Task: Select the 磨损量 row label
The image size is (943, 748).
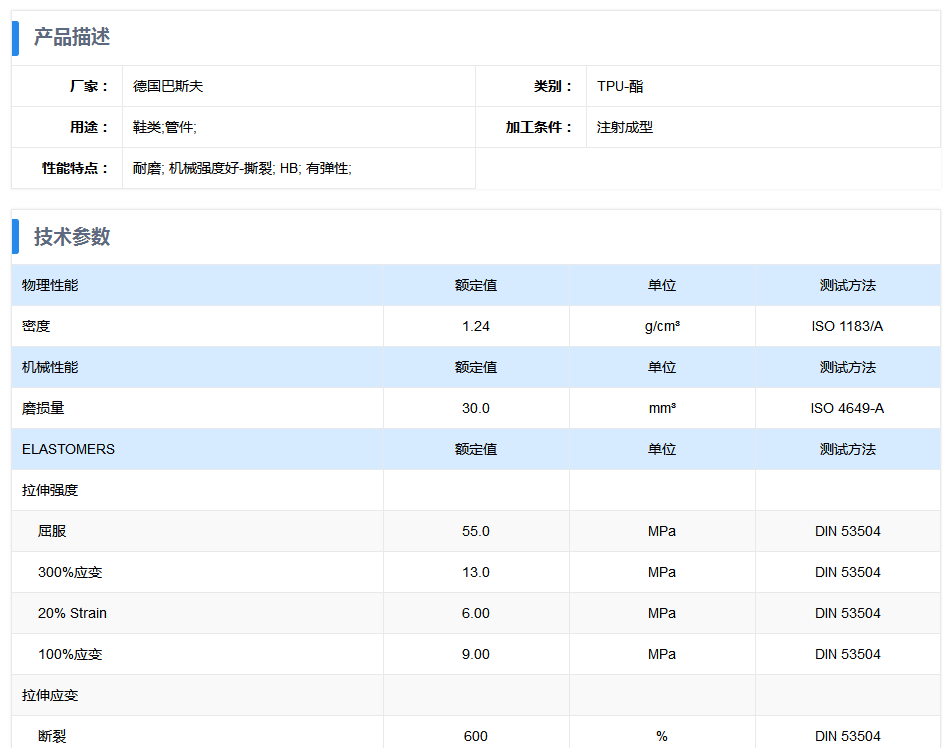Action: (43, 409)
